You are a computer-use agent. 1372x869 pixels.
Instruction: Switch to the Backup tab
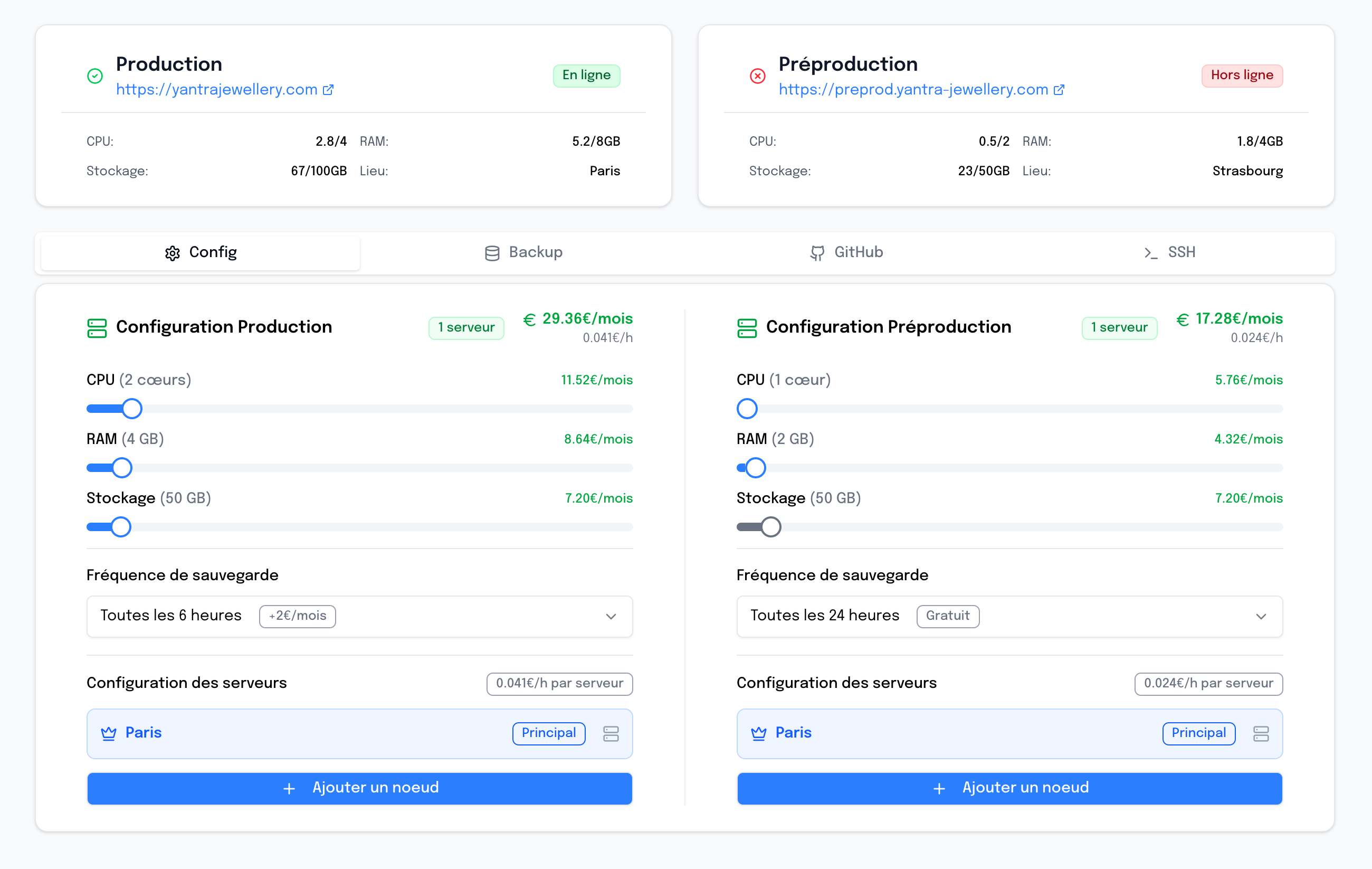523,252
